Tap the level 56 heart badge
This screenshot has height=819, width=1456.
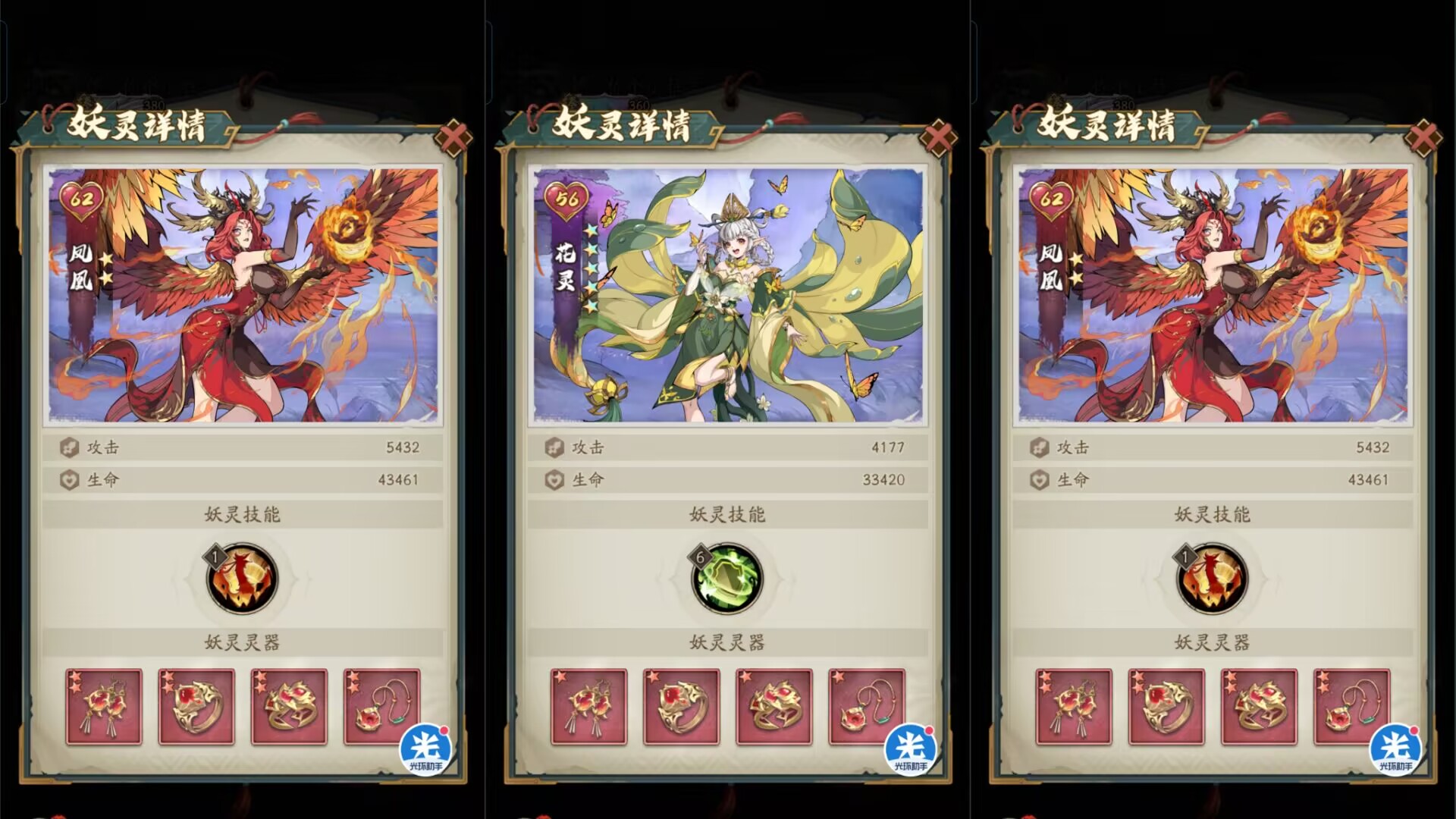[566, 200]
